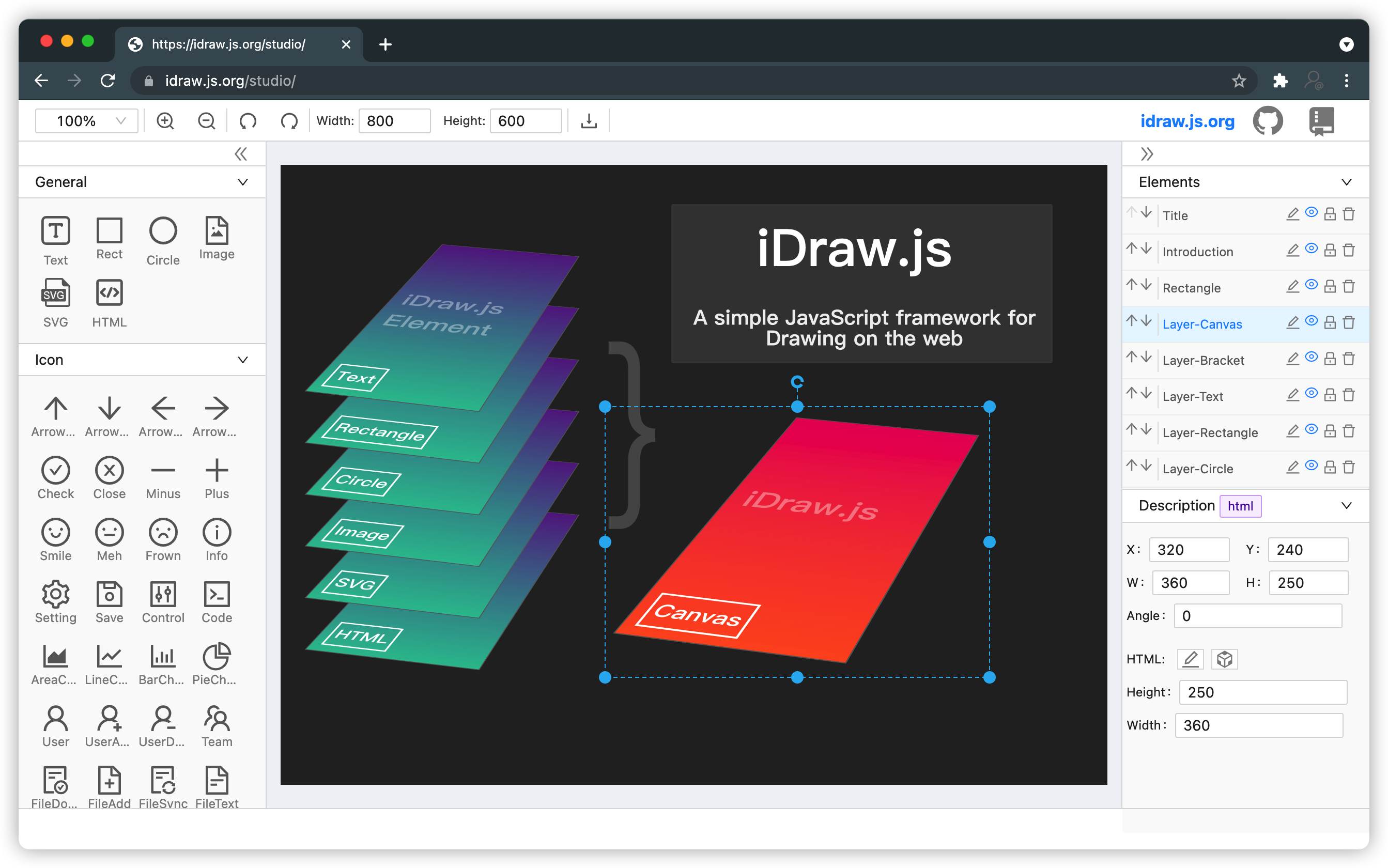Insert the PieChart icon
1388x868 pixels.
tap(217, 657)
